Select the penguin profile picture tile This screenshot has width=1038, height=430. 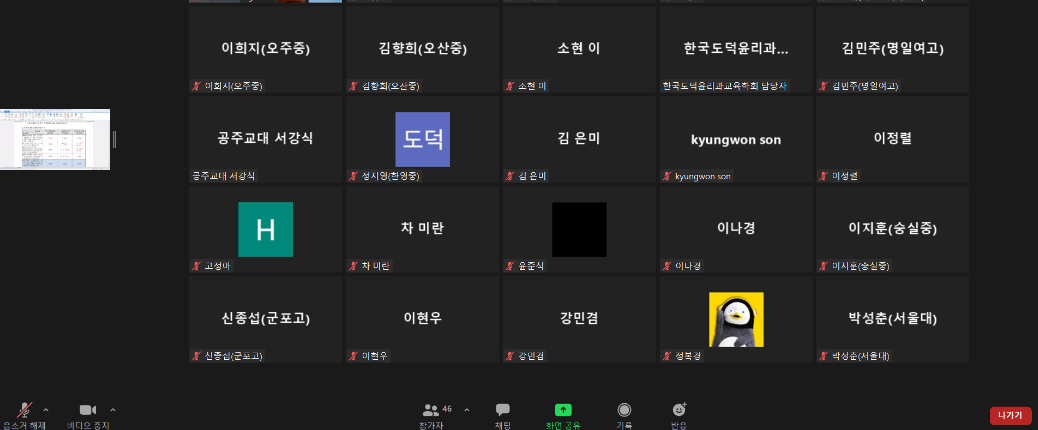[x=736, y=319]
